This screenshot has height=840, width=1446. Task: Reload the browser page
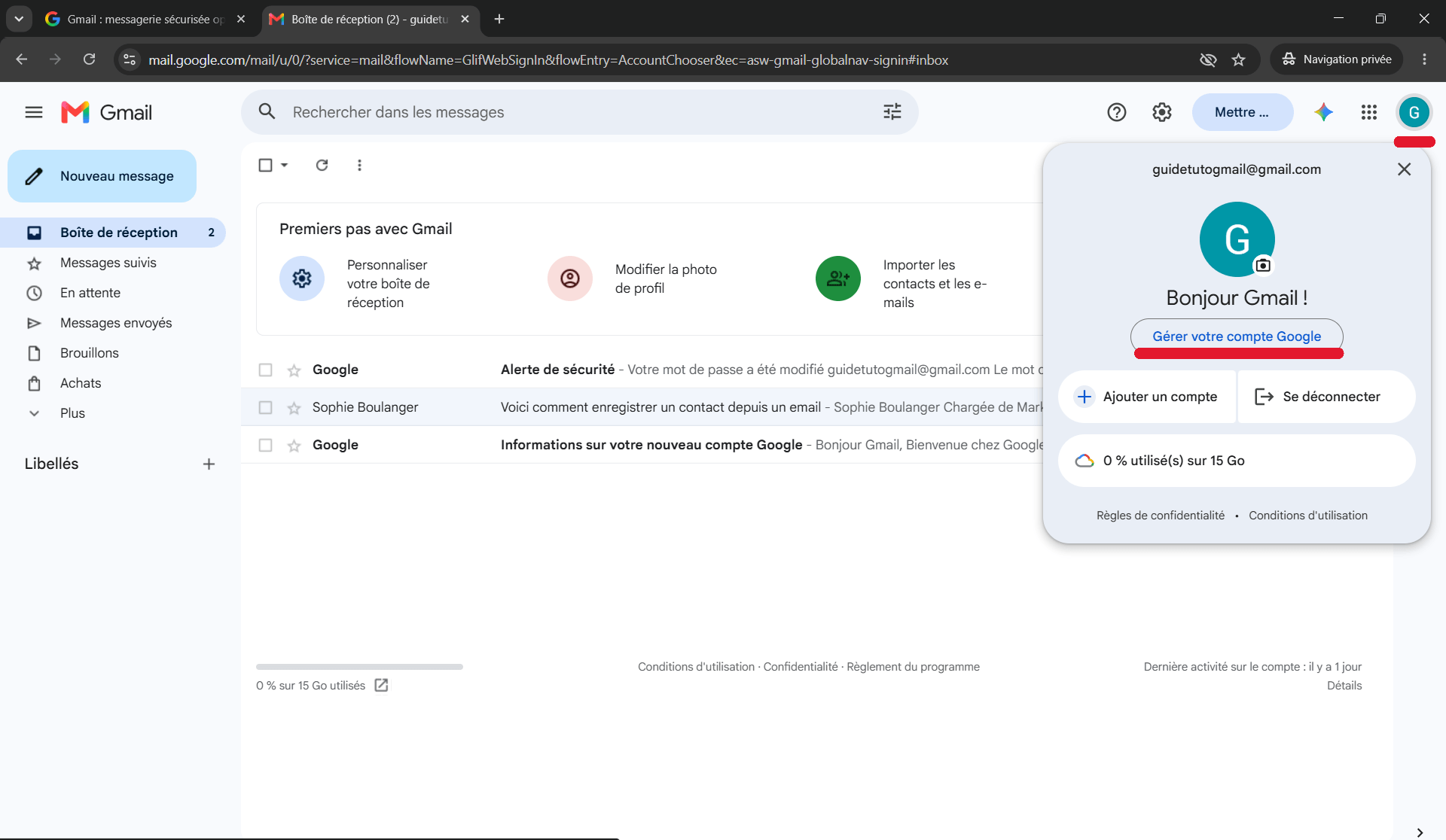pyautogui.click(x=89, y=59)
